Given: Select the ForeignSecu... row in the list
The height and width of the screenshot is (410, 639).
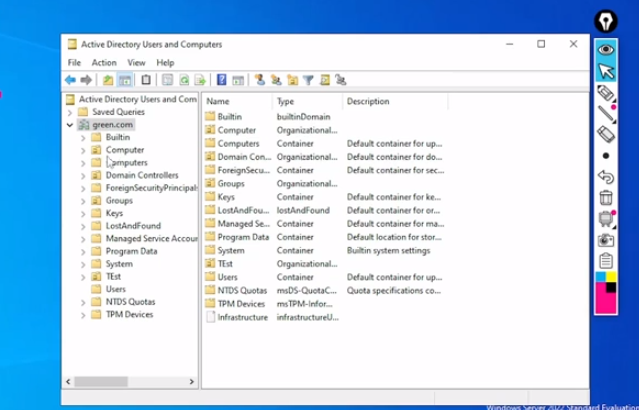Looking at the screenshot, I should point(244,170).
